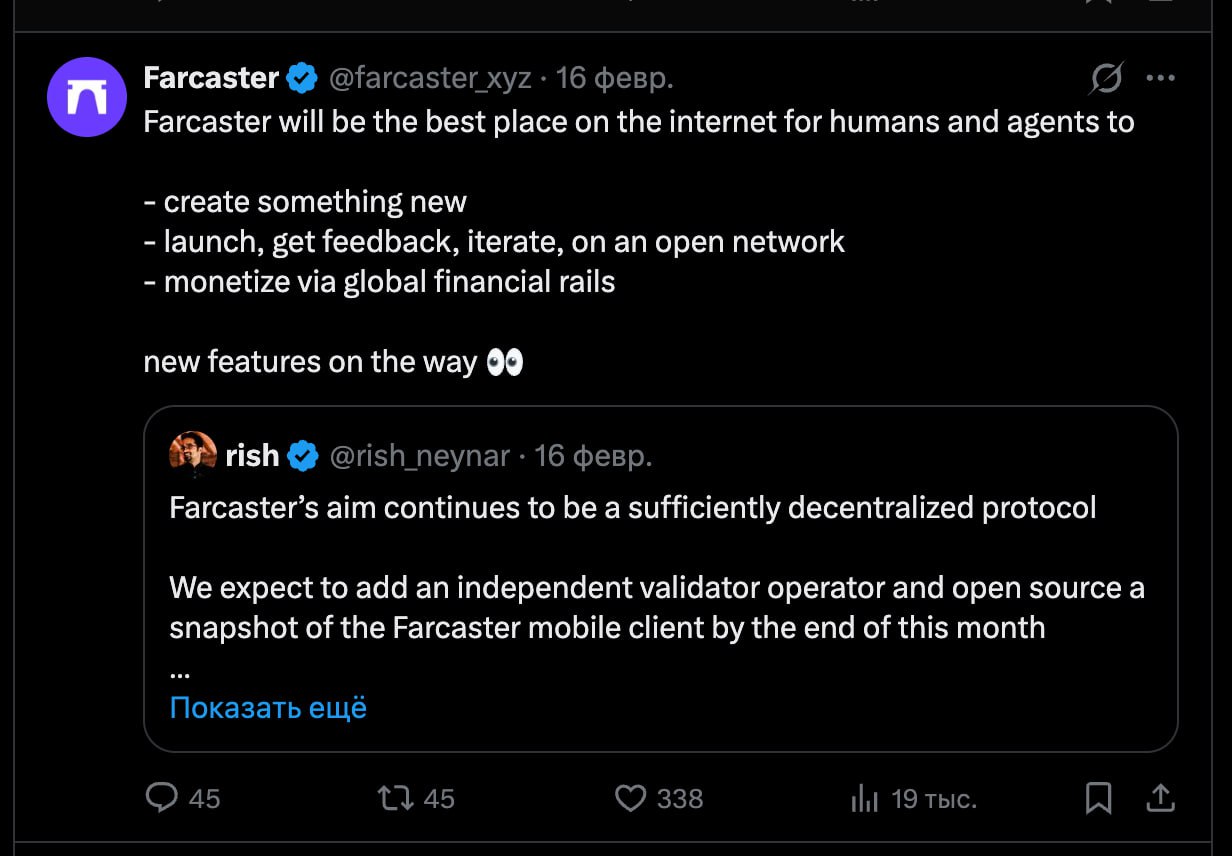Open the @farcaster_xyz handle link

(430, 78)
